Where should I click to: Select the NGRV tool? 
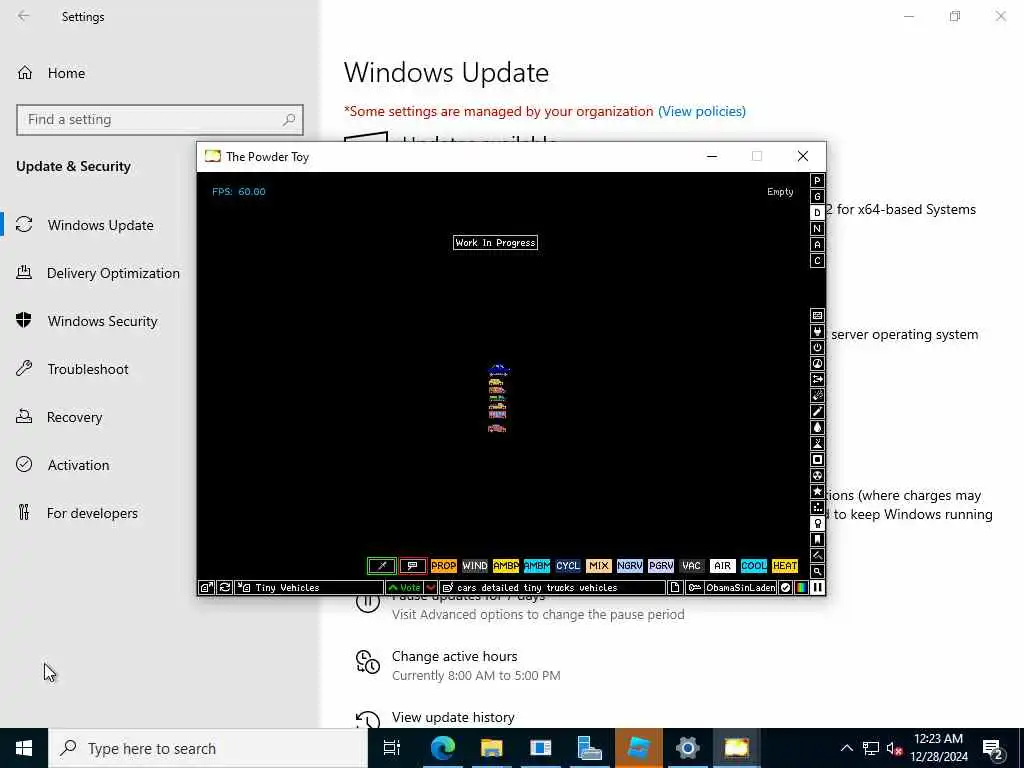click(x=630, y=566)
